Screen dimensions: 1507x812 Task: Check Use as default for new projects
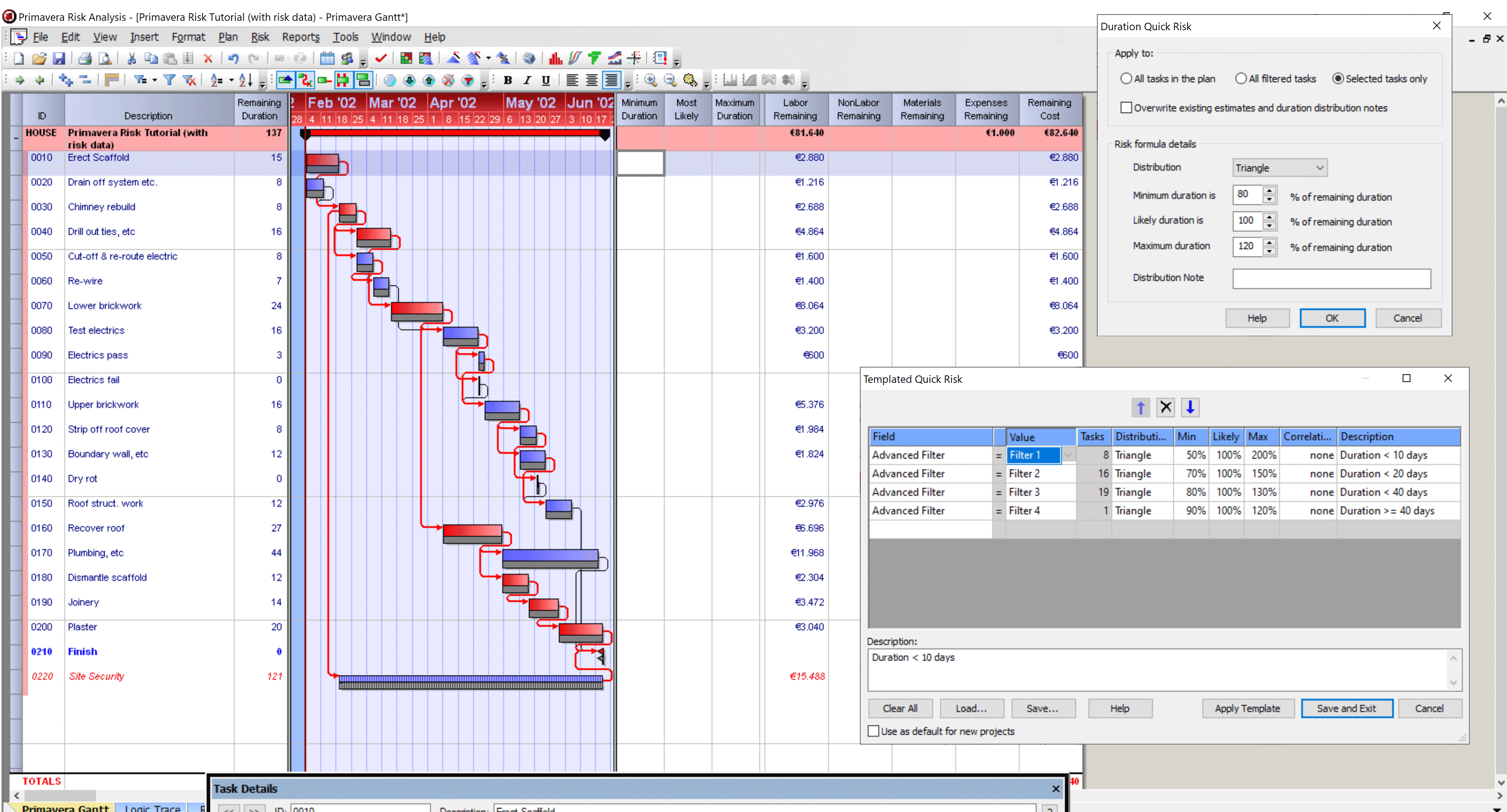click(x=874, y=731)
